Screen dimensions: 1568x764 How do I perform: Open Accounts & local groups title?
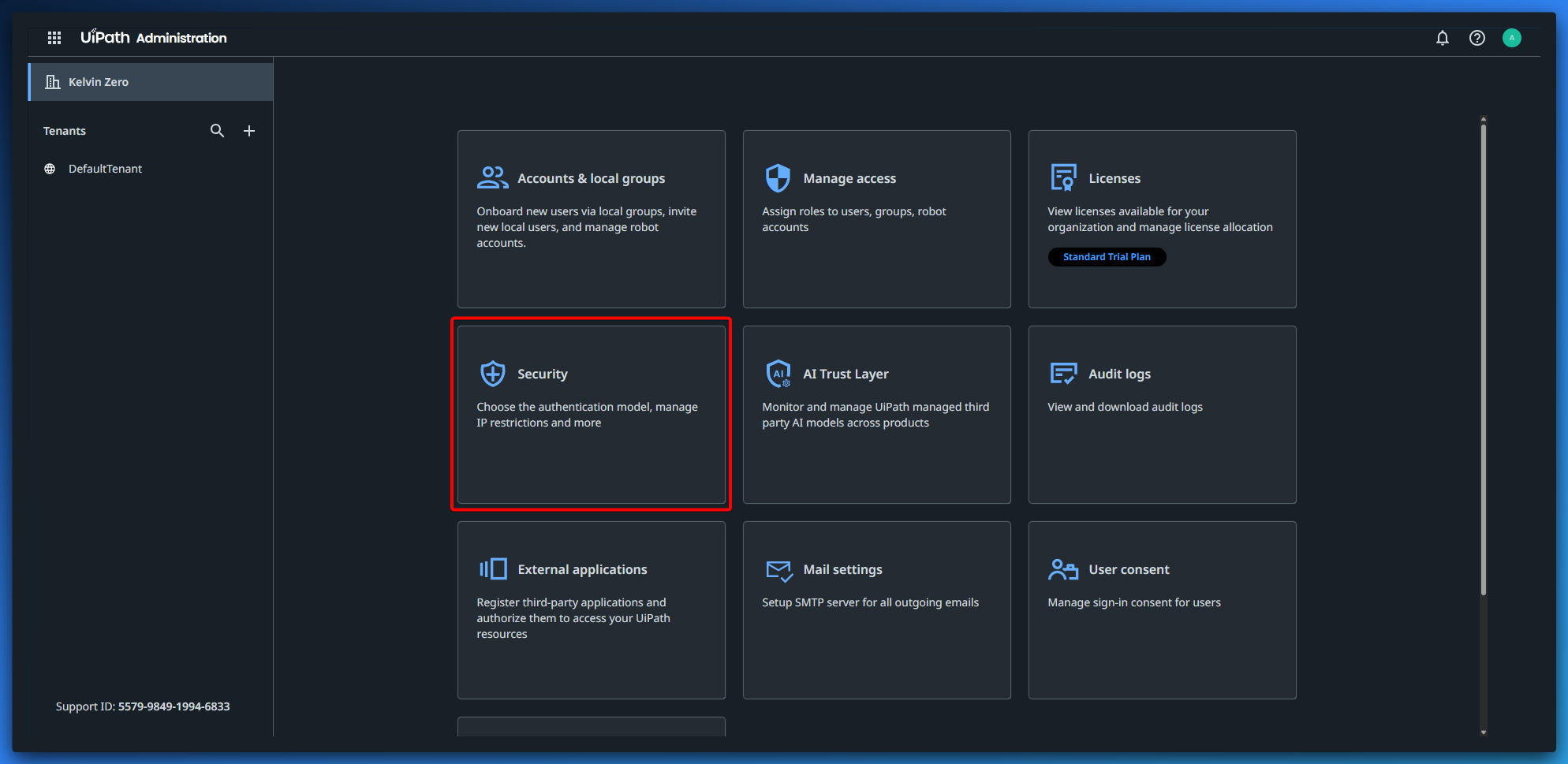pyautogui.click(x=592, y=179)
